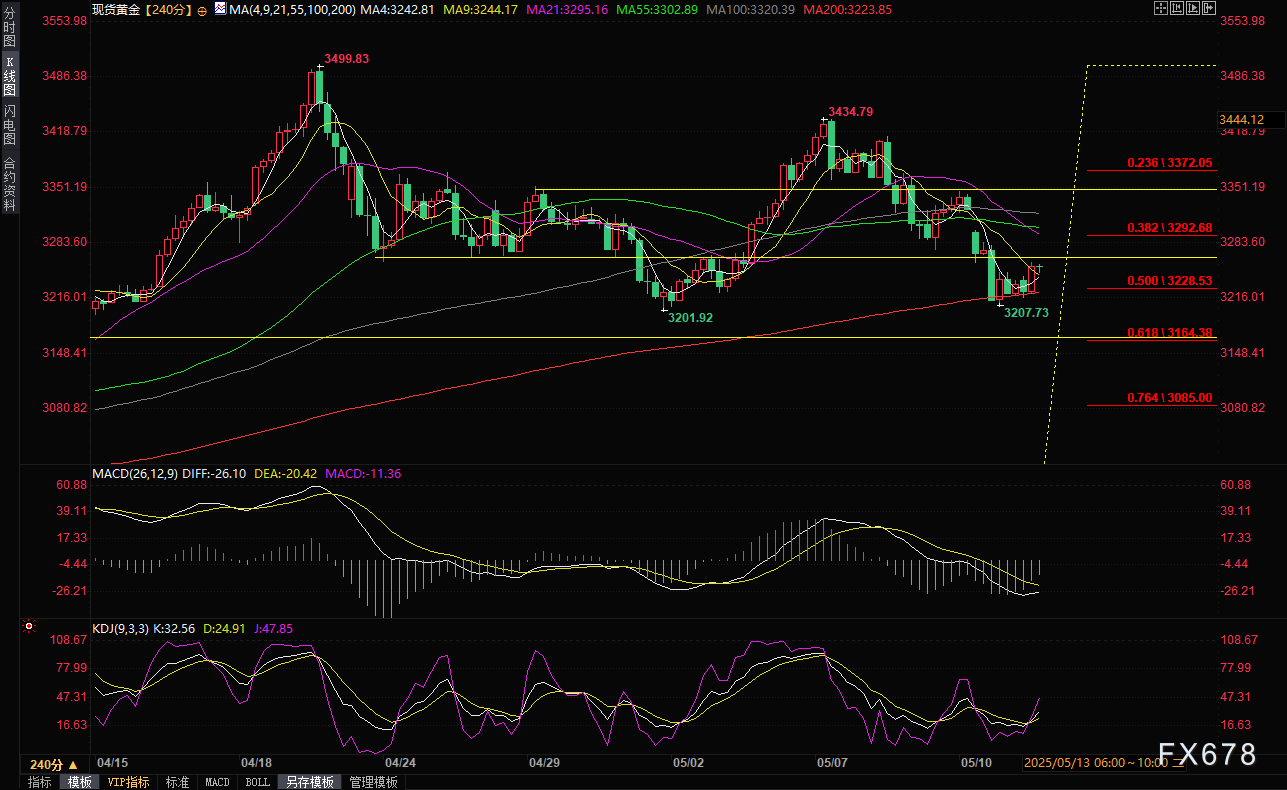The width and height of the screenshot is (1287, 790).
Task: Click the jump-to-start chart icon
Action: [x=1176, y=8]
